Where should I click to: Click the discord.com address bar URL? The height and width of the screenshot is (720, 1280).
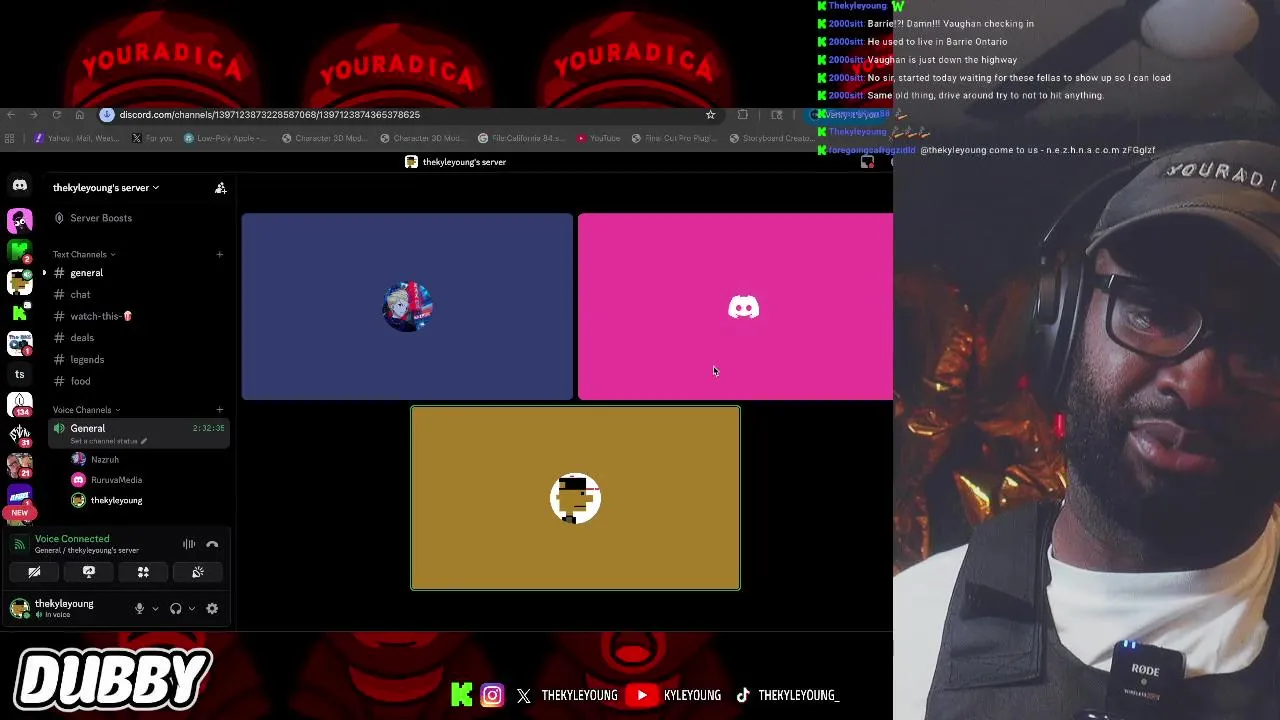270,115
